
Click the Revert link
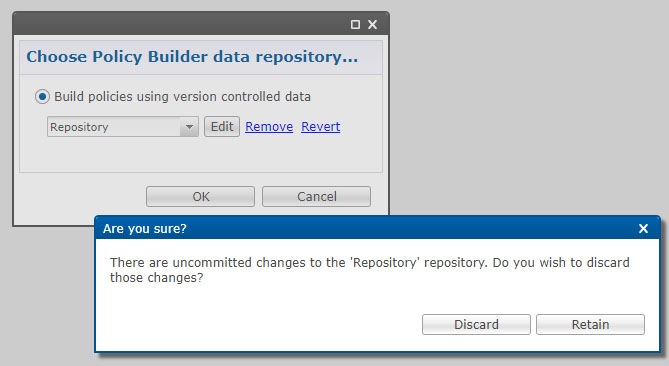point(320,127)
